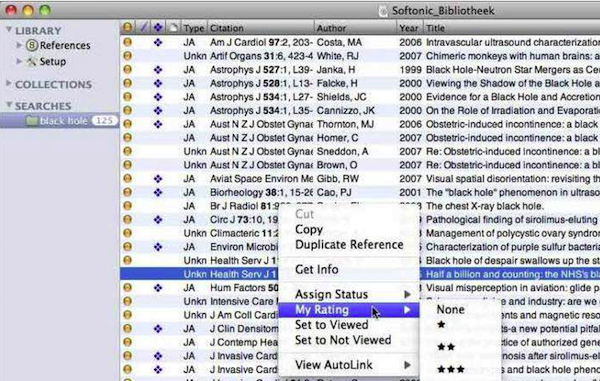
Task: Click purple diamond icon in Circ J row
Action: coord(158,220)
